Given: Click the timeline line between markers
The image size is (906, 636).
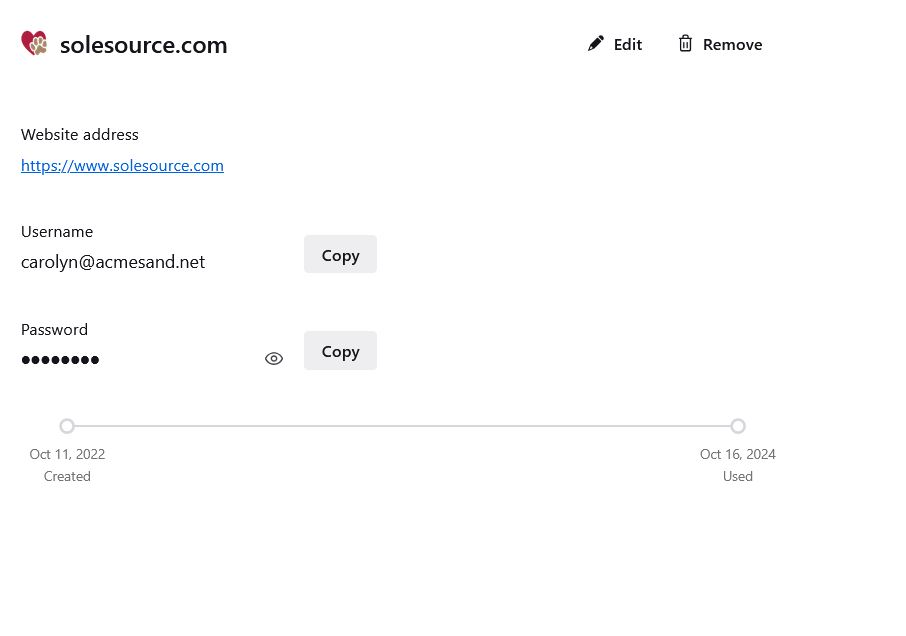Looking at the screenshot, I should pyautogui.click(x=402, y=426).
